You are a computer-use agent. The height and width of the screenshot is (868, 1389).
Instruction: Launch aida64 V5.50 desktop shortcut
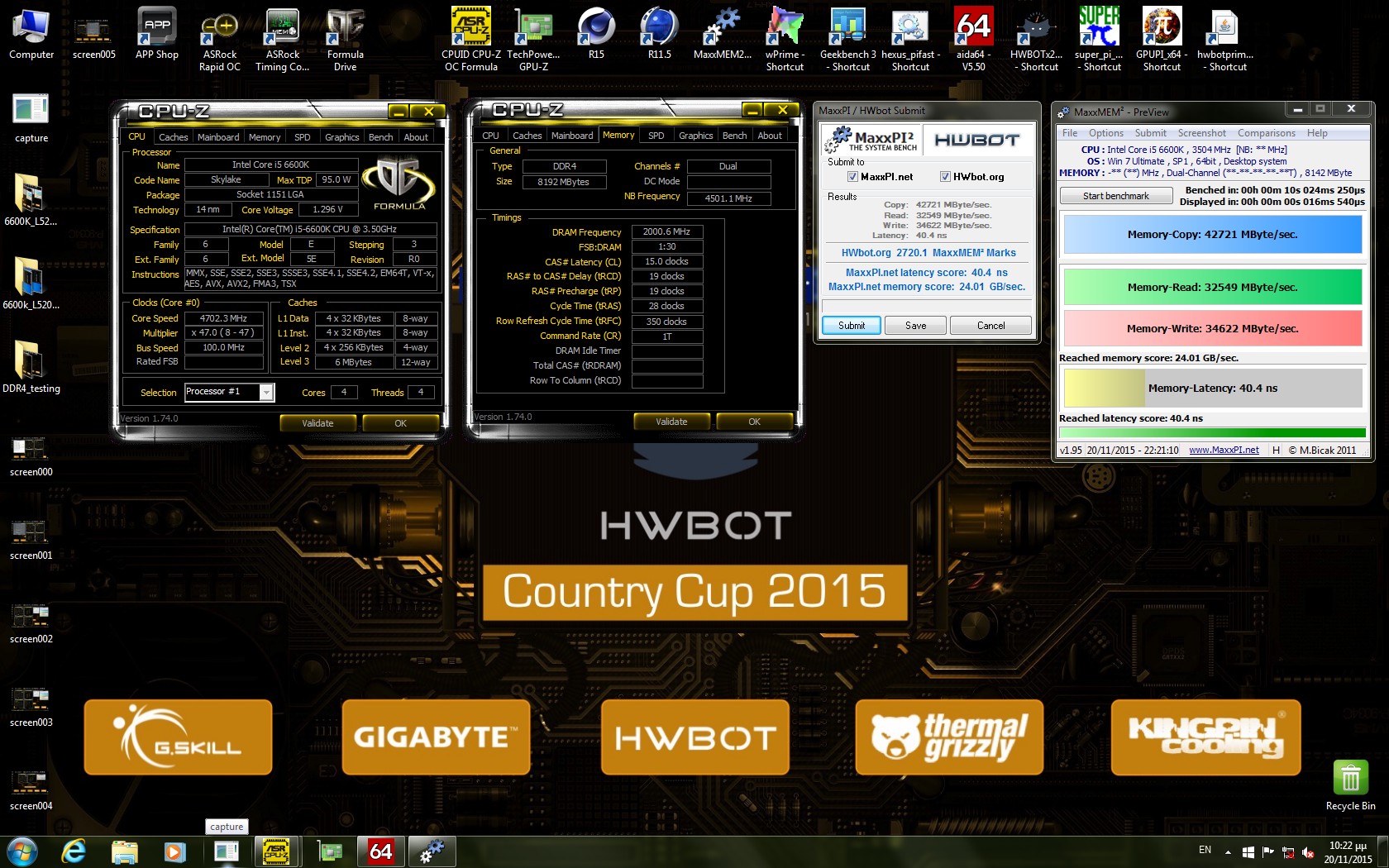coord(973,40)
